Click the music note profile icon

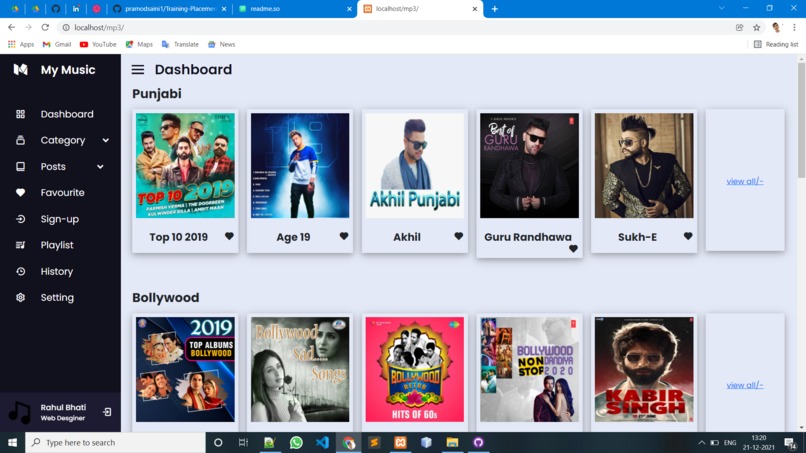(20, 412)
